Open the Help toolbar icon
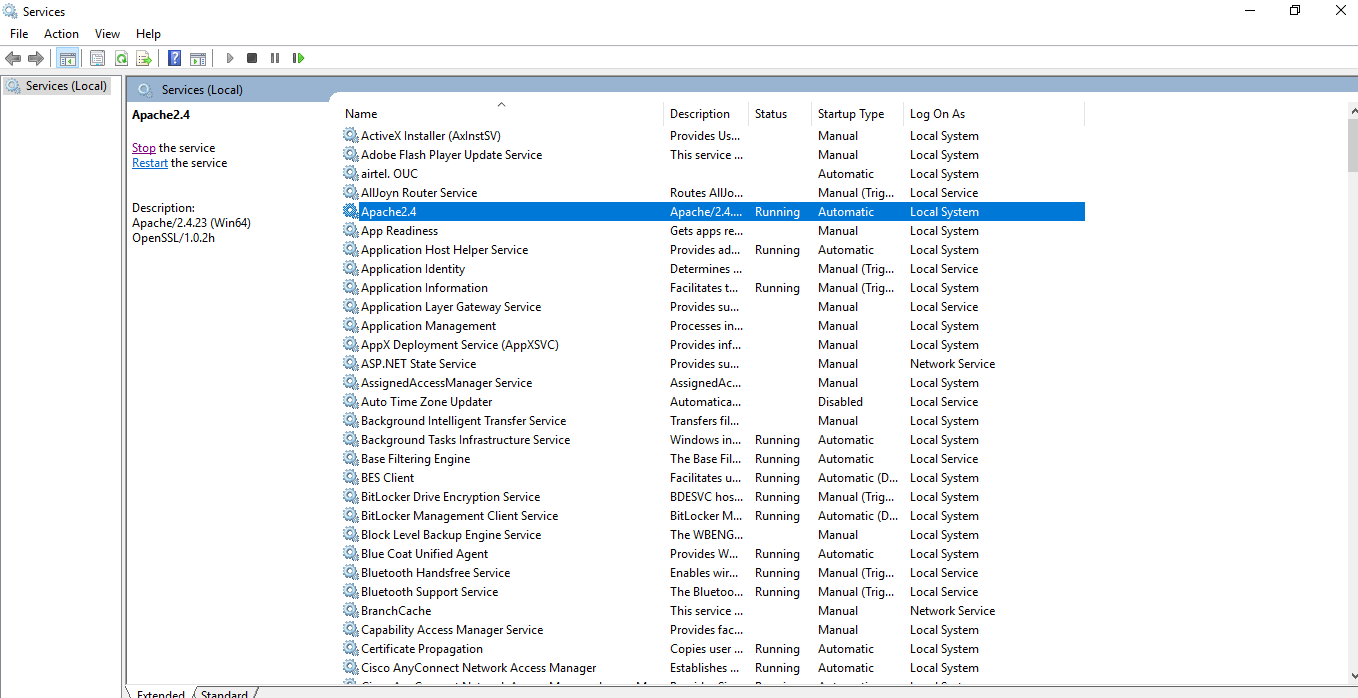This screenshot has width=1358, height=698. pos(174,58)
